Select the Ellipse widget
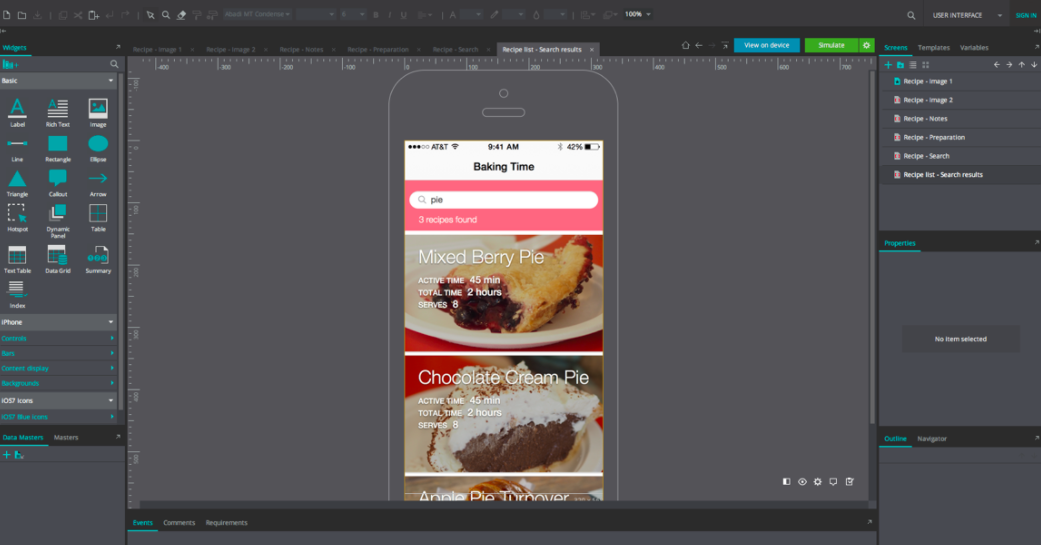 pyautogui.click(x=98, y=145)
